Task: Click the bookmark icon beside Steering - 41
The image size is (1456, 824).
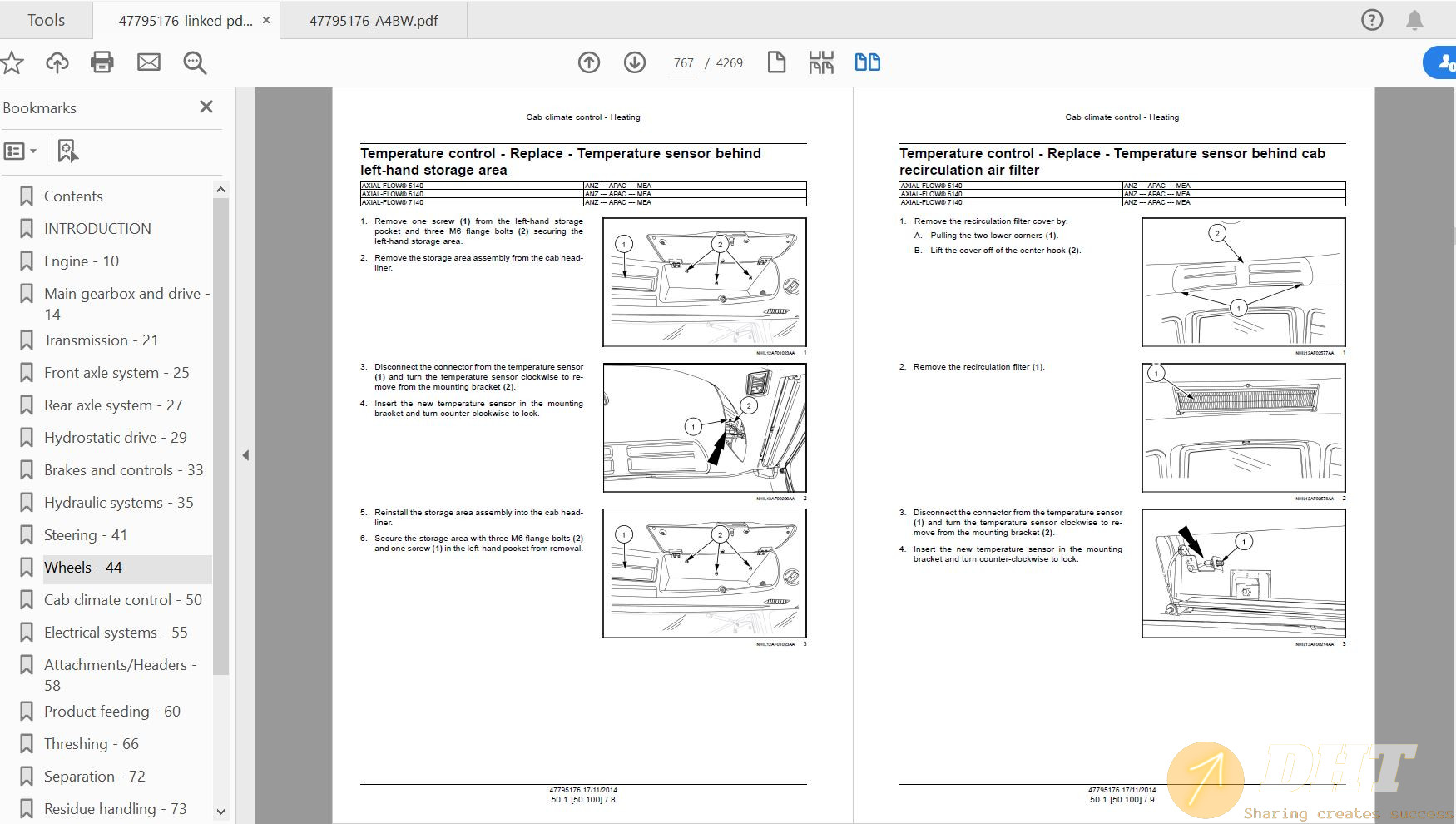Action: (27, 535)
